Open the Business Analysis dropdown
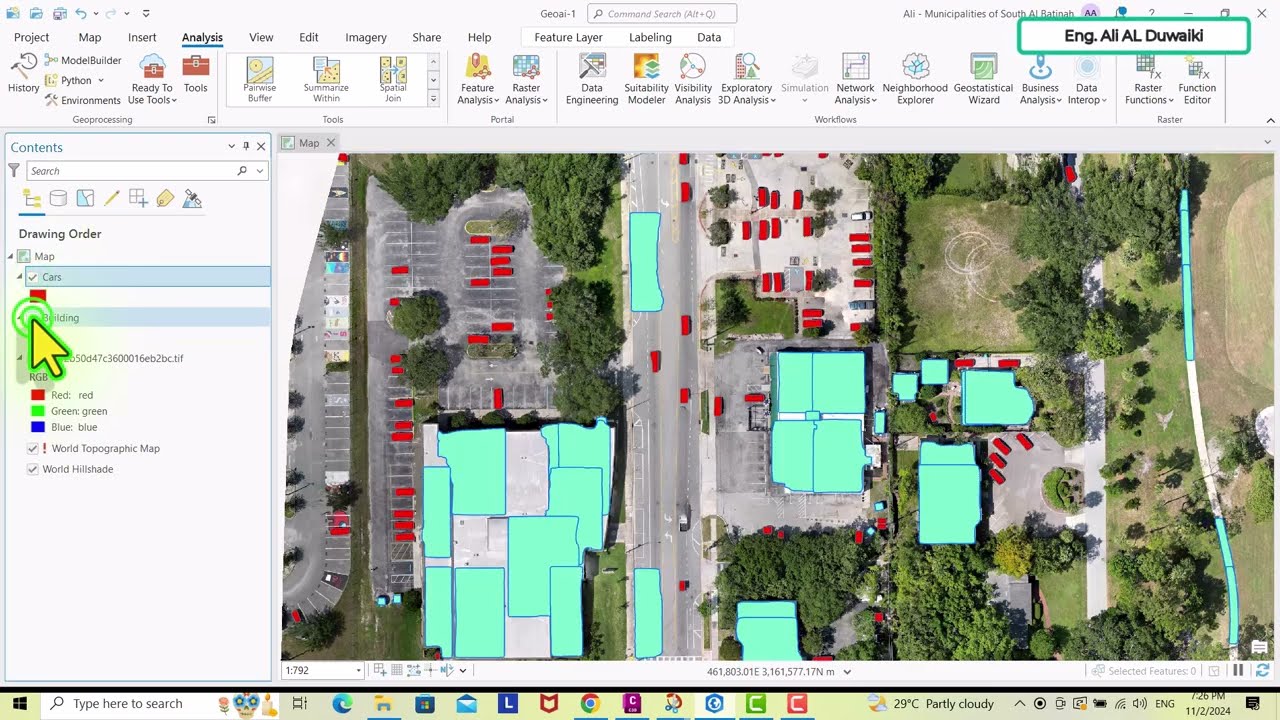The width and height of the screenshot is (1280, 720). (x=1040, y=79)
